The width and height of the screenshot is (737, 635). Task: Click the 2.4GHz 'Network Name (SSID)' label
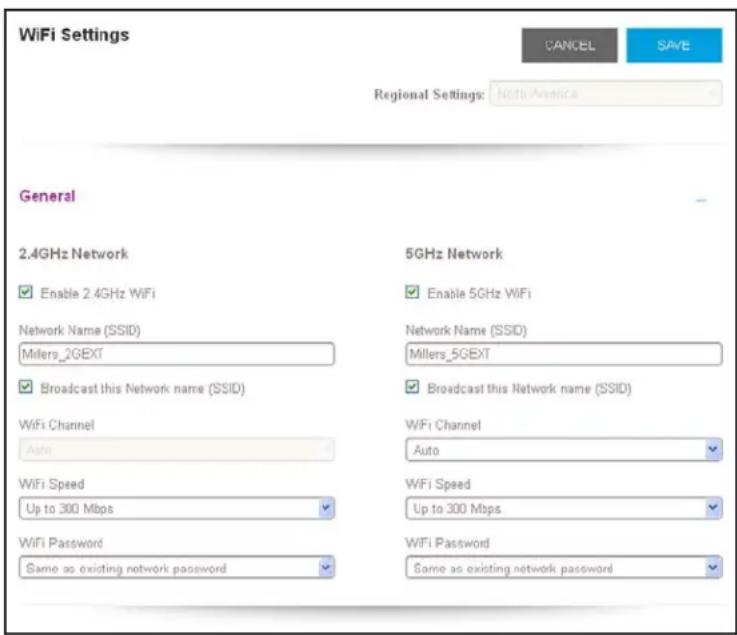[79, 330]
